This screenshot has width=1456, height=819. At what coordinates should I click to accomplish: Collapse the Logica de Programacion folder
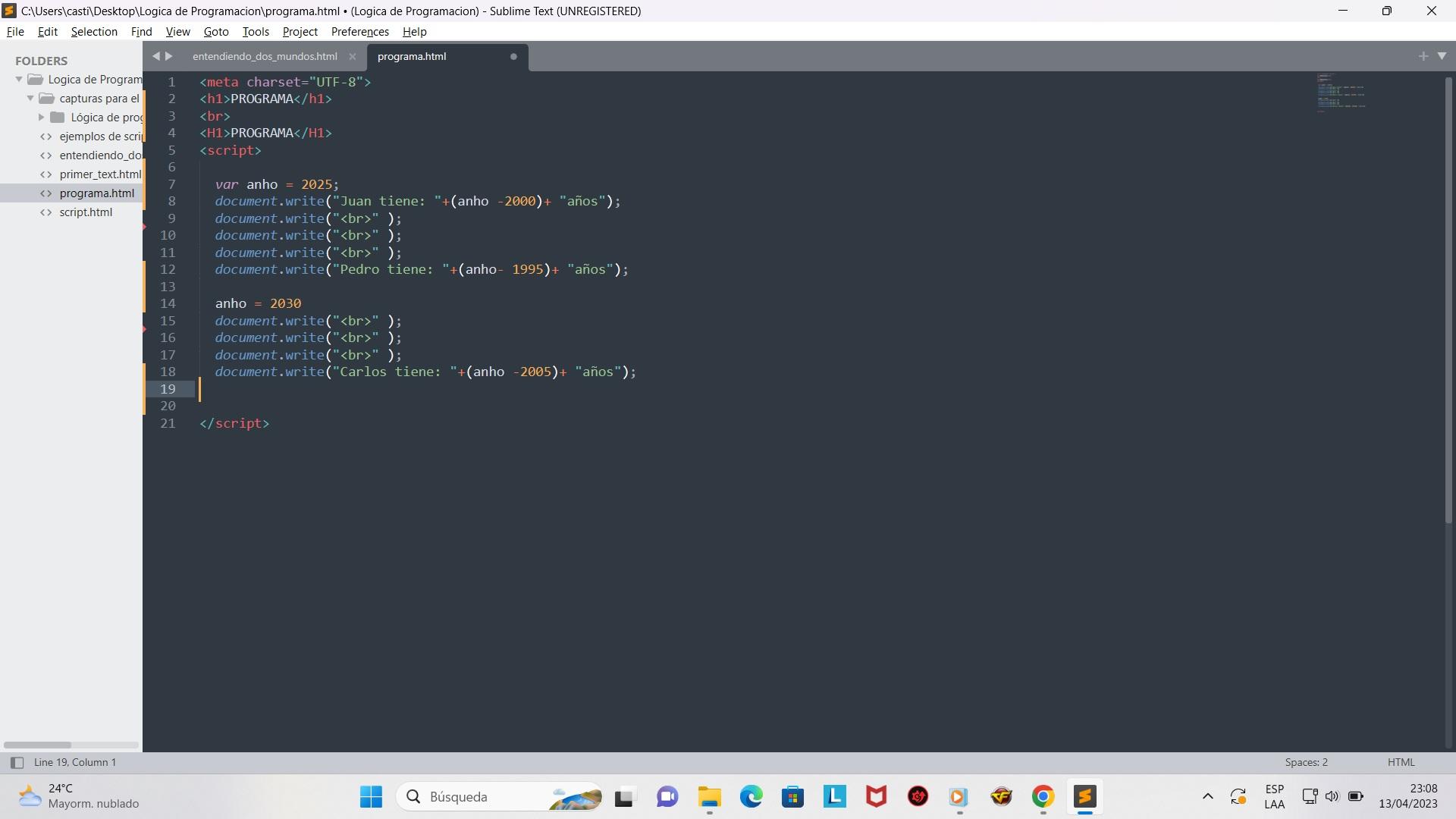(x=19, y=80)
